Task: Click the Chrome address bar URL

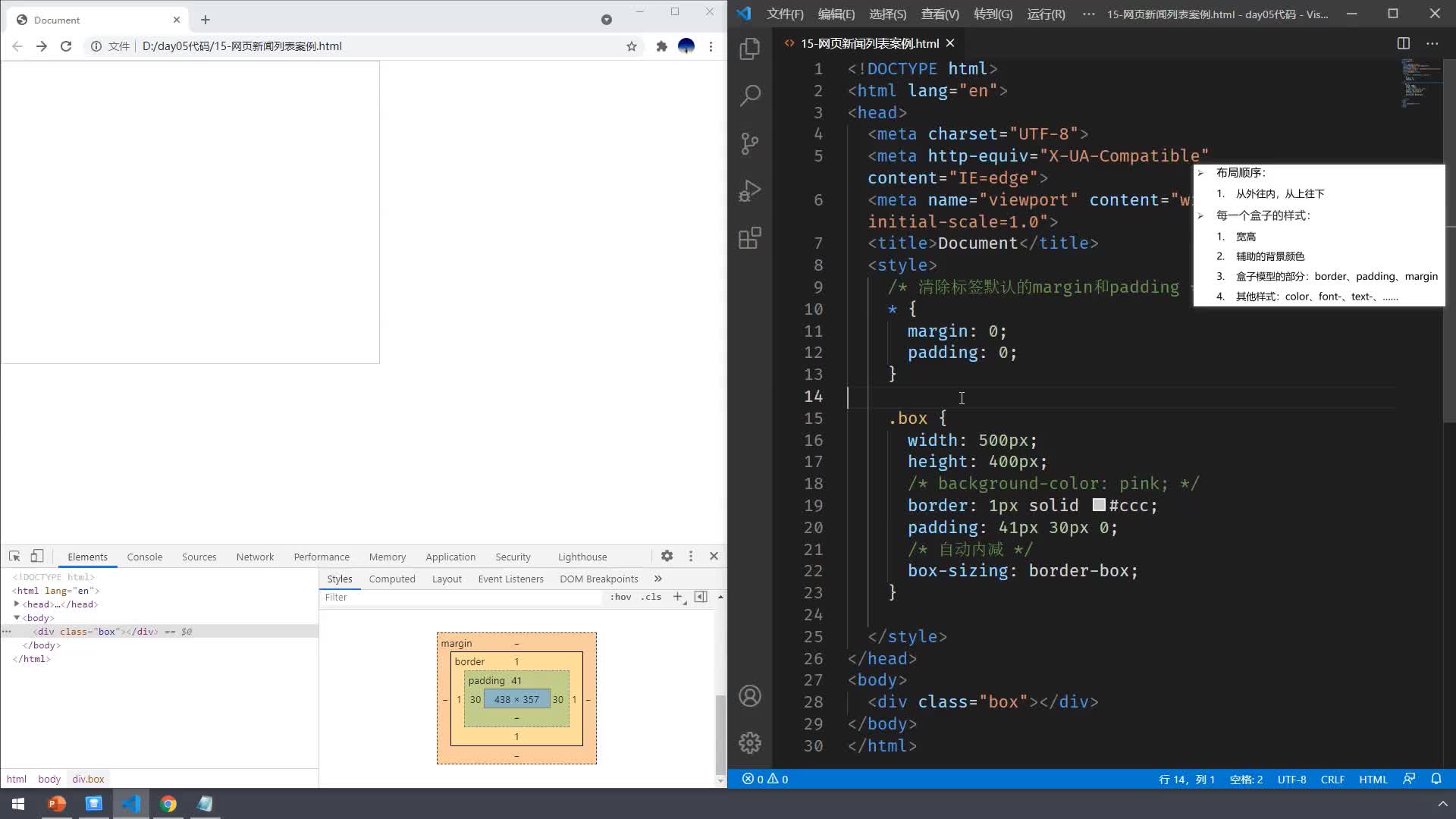Action: point(242,46)
